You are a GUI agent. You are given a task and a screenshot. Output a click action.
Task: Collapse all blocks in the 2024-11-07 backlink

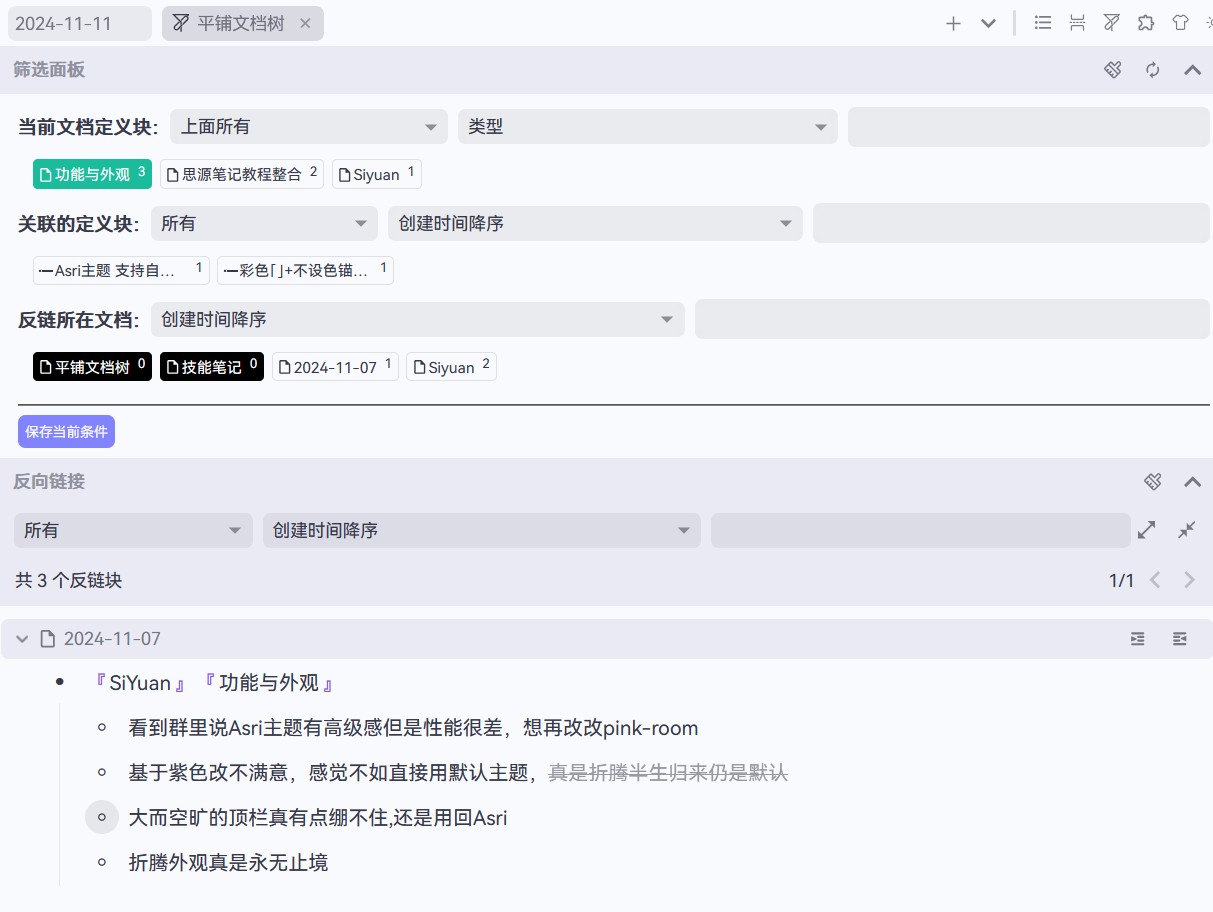point(1179,638)
